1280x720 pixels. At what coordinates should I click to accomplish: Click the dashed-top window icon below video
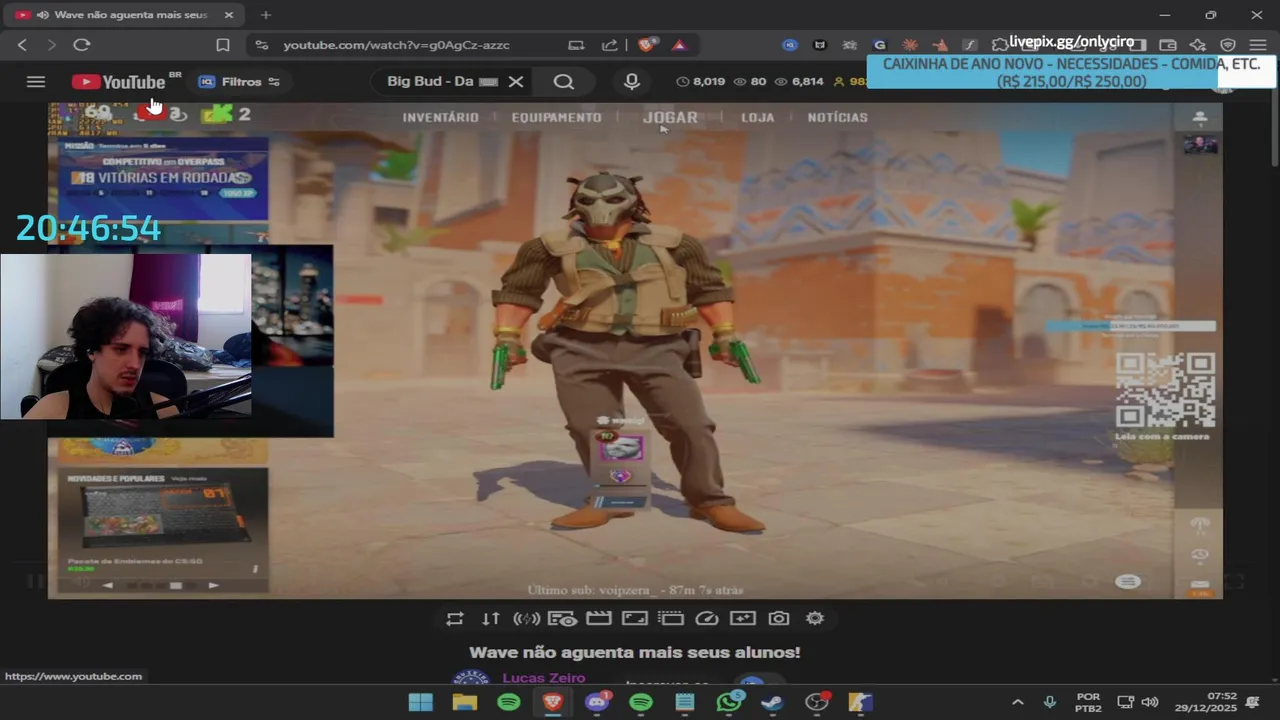coord(671,619)
